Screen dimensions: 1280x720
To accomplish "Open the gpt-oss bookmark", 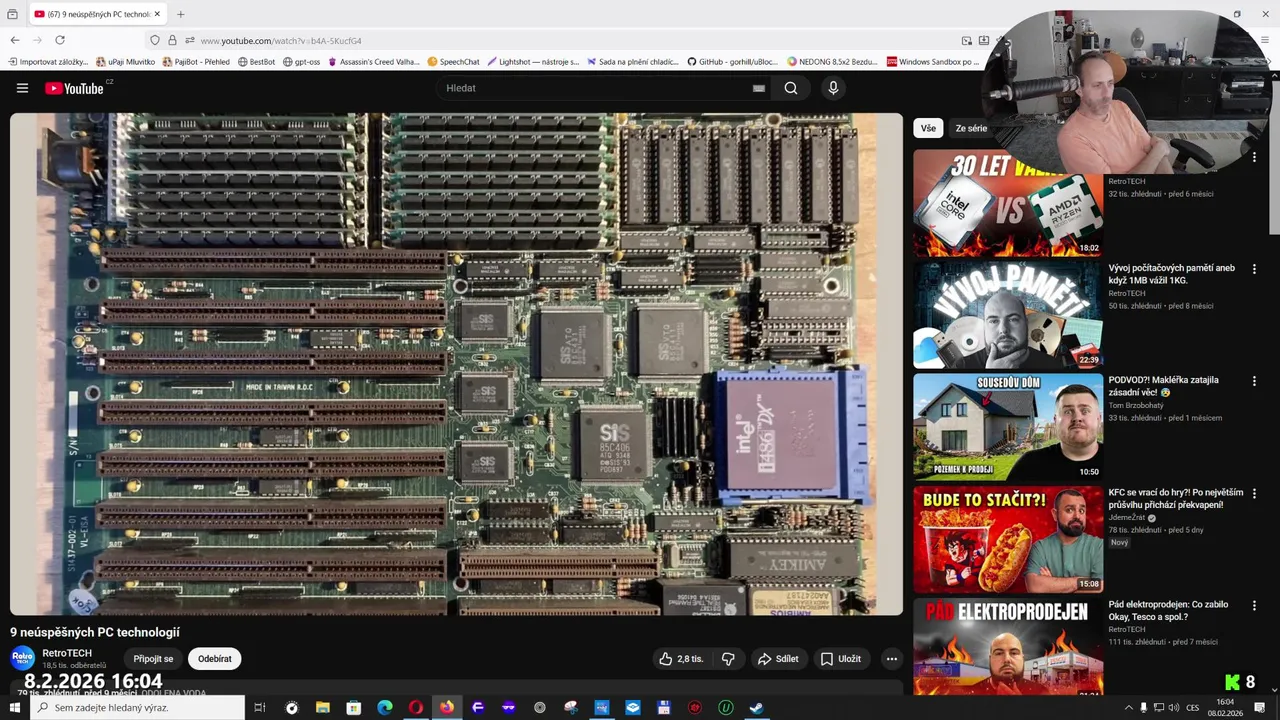I will point(302,62).
